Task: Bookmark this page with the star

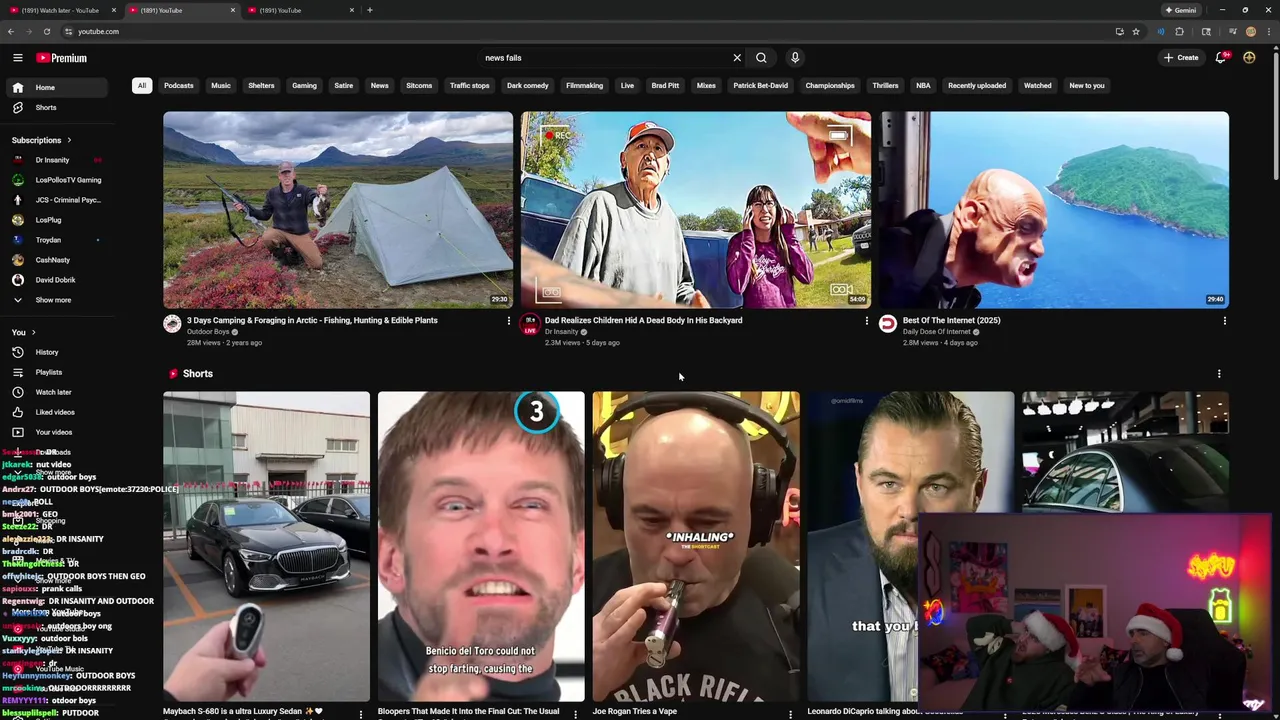Action: point(1136,31)
